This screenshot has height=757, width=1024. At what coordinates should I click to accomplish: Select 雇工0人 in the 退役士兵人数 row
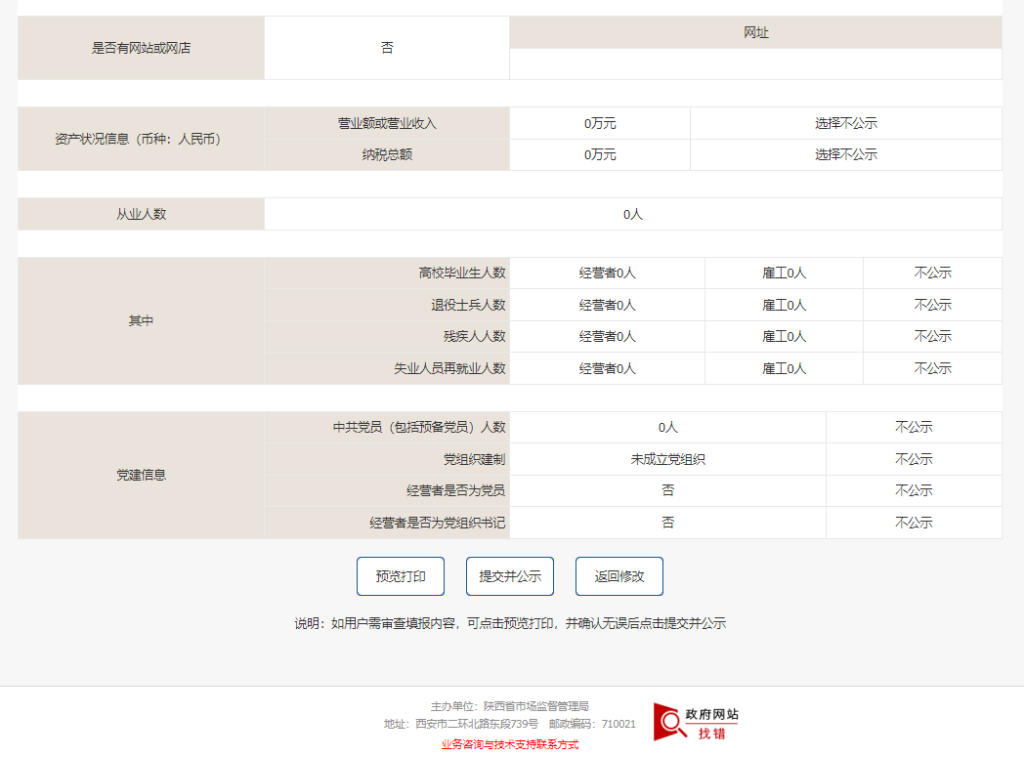784,305
